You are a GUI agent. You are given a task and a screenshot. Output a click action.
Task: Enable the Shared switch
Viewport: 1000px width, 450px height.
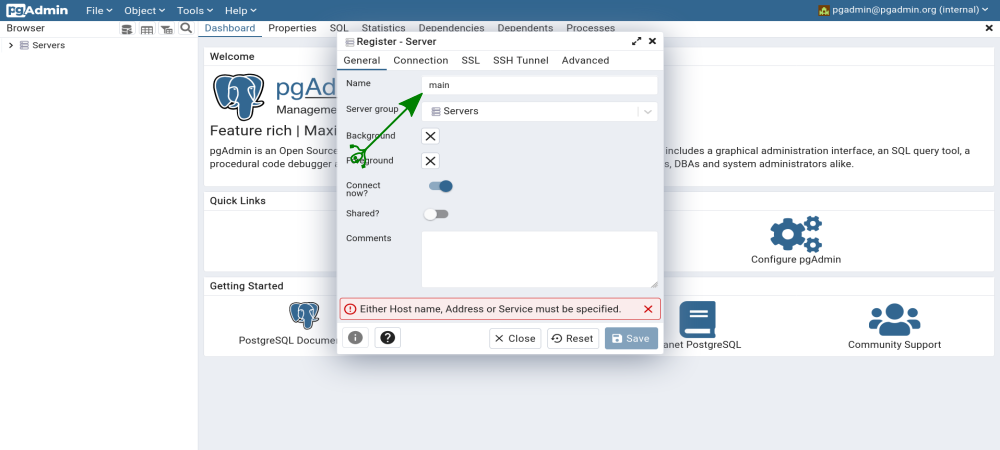click(x=436, y=214)
